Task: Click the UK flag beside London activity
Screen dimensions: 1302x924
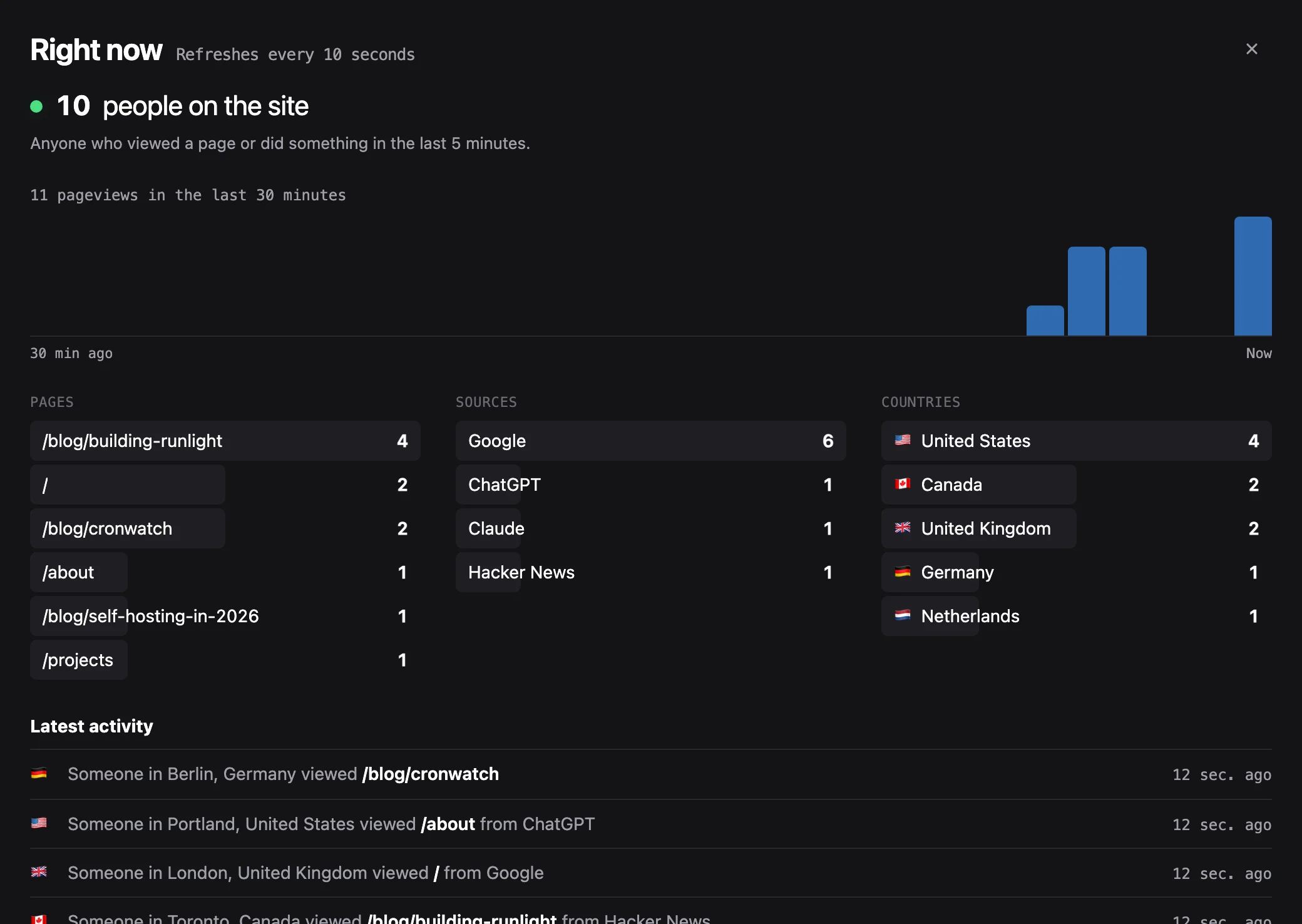Action: [39, 872]
